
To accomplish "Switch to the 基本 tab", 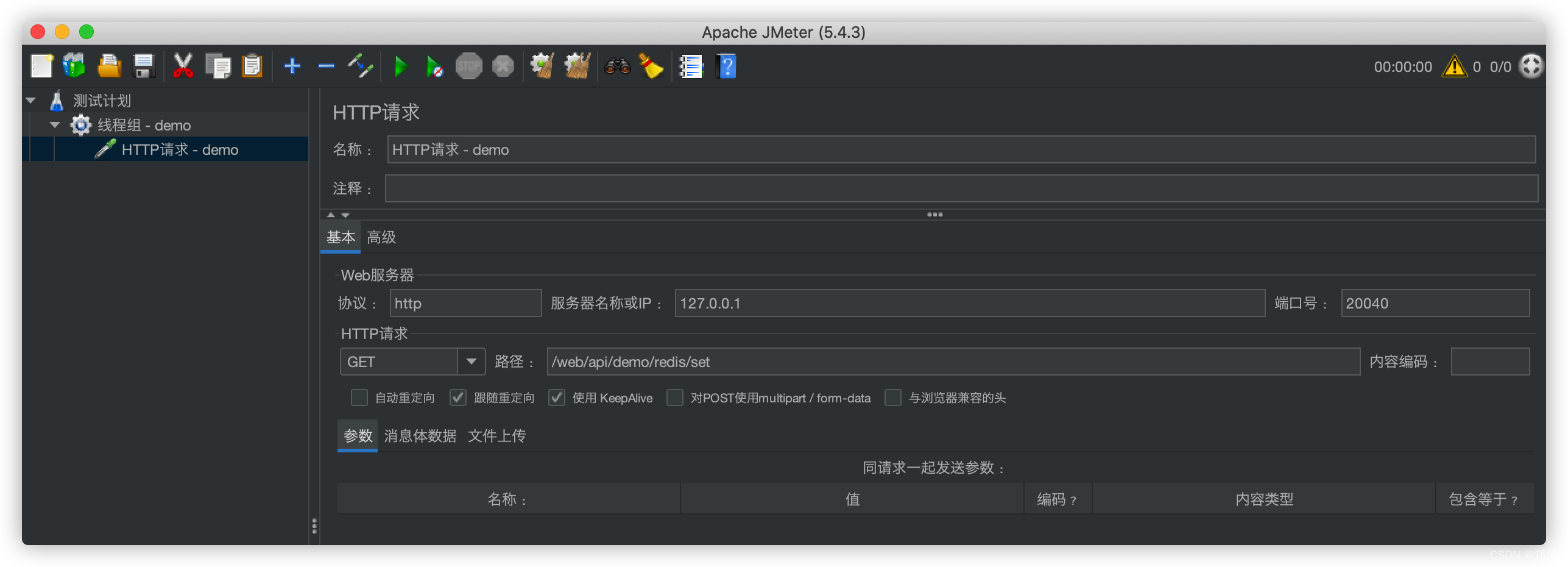I will [341, 237].
